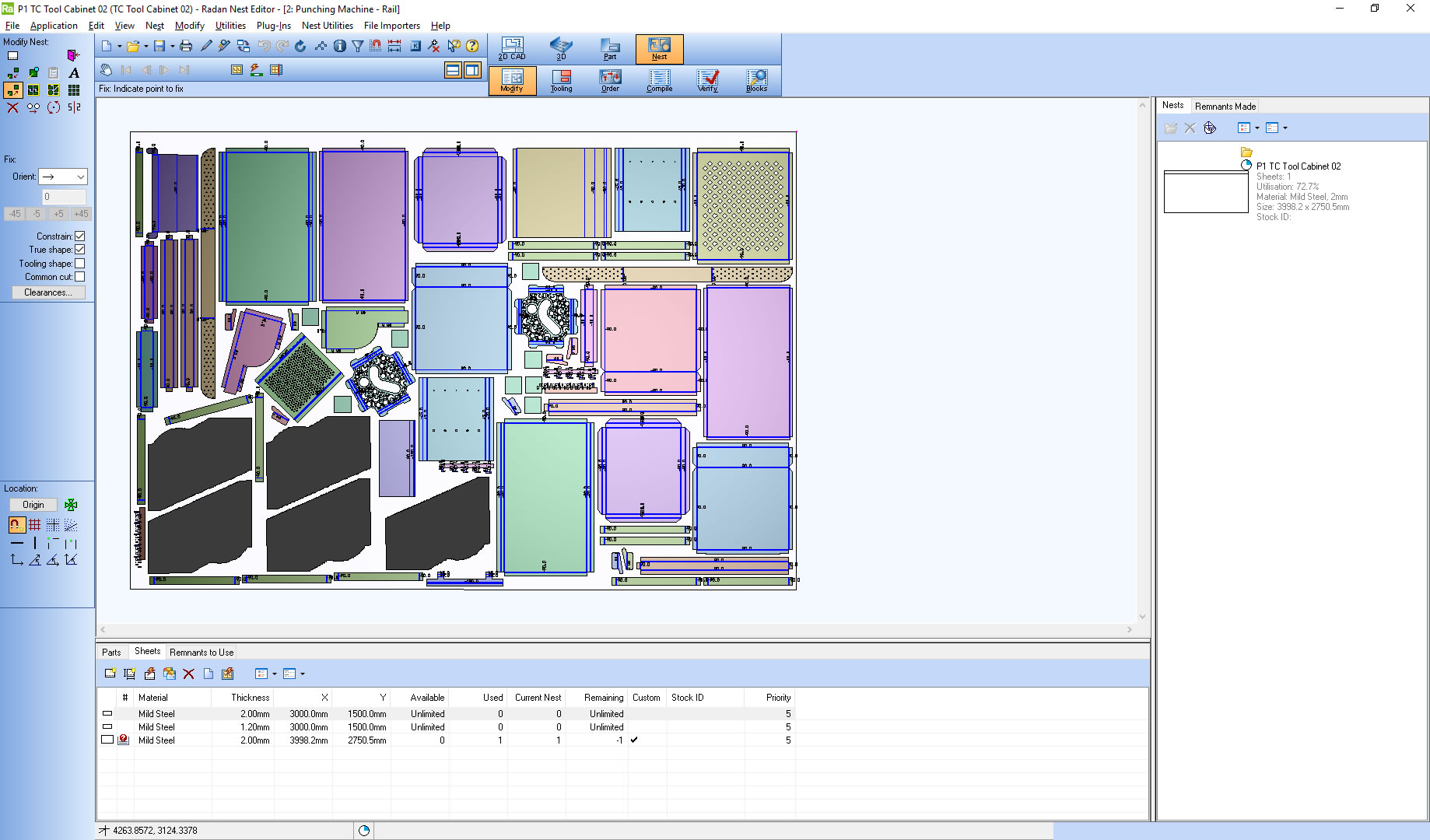Open the Nest Utilities menu

(327, 26)
